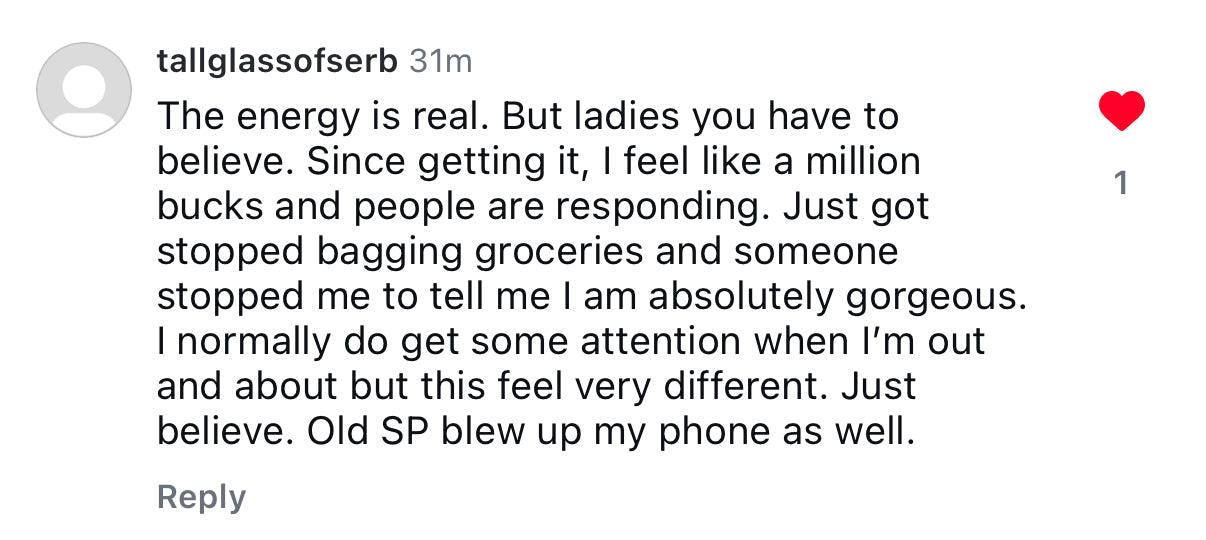Click the tallglassofserb username
This screenshot has width=1206, height=540.
click(x=277, y=62)
